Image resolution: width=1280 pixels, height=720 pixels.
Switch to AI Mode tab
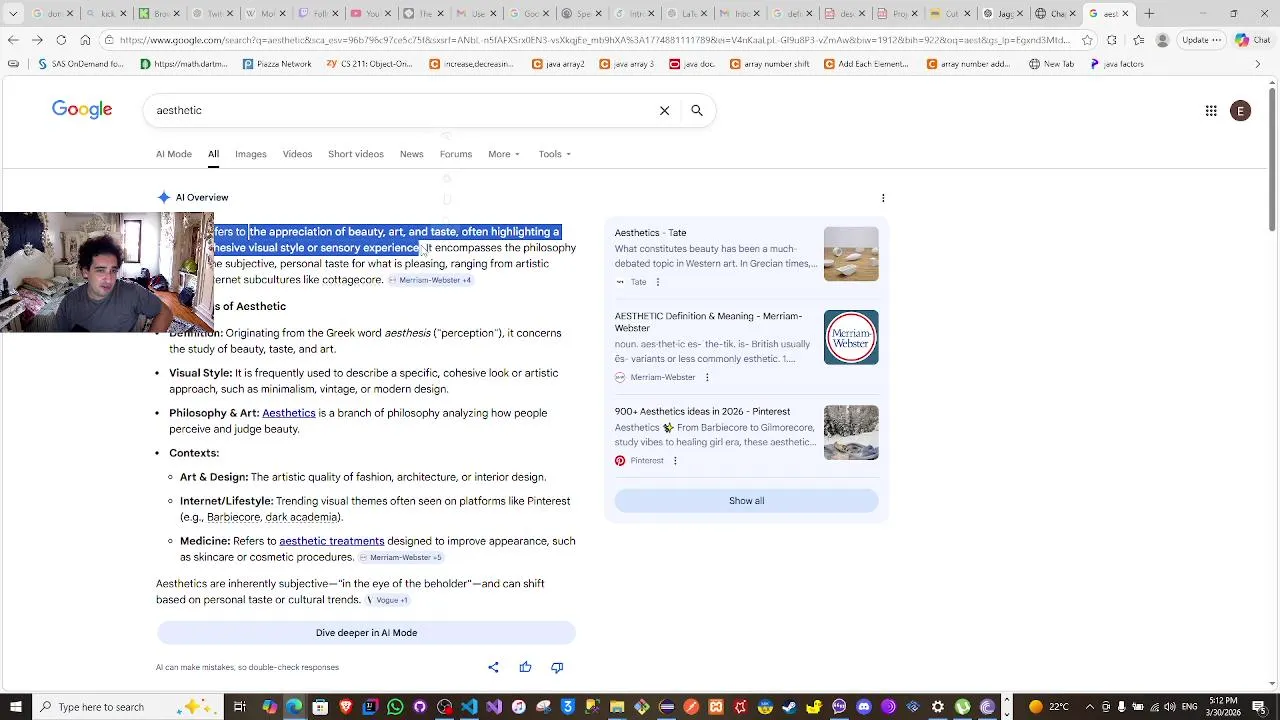(174, 154)
